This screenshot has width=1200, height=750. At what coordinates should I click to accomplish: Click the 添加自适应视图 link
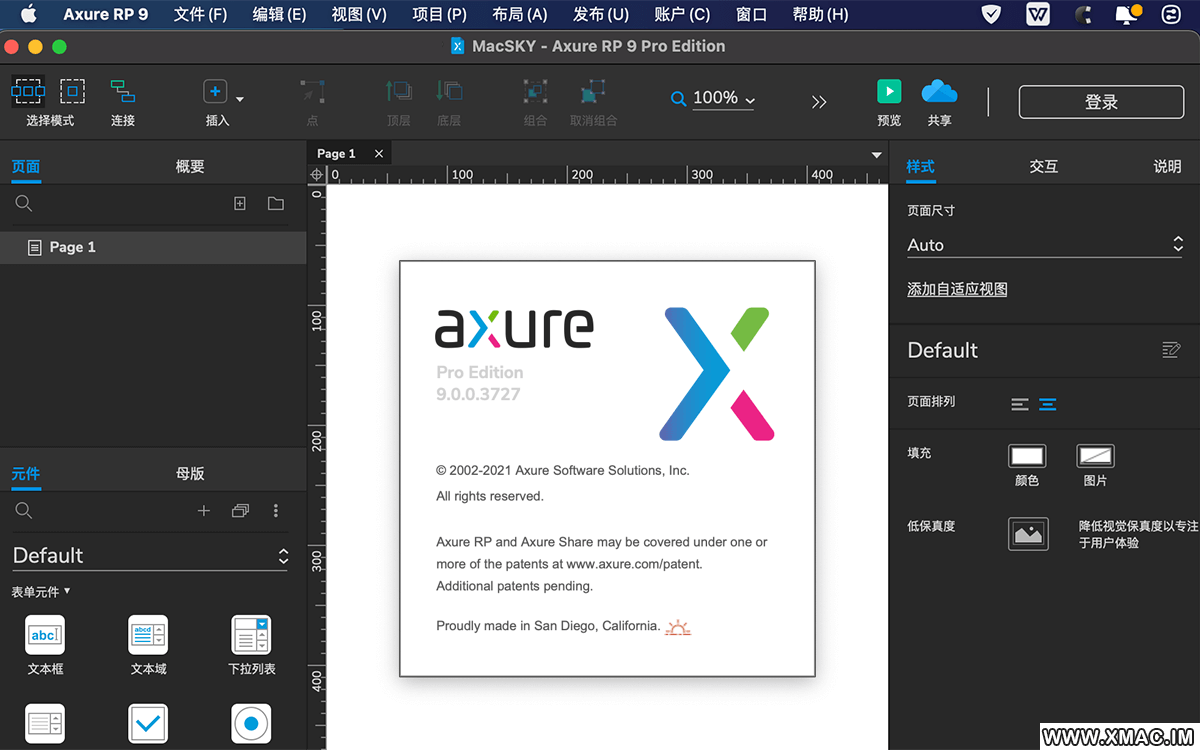[x=957, y=289]
